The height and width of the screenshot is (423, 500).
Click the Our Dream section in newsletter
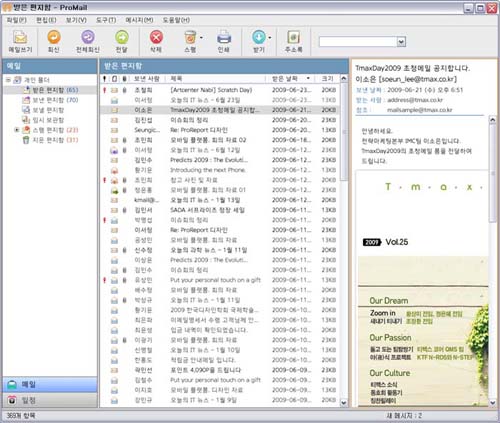[389, 301]
